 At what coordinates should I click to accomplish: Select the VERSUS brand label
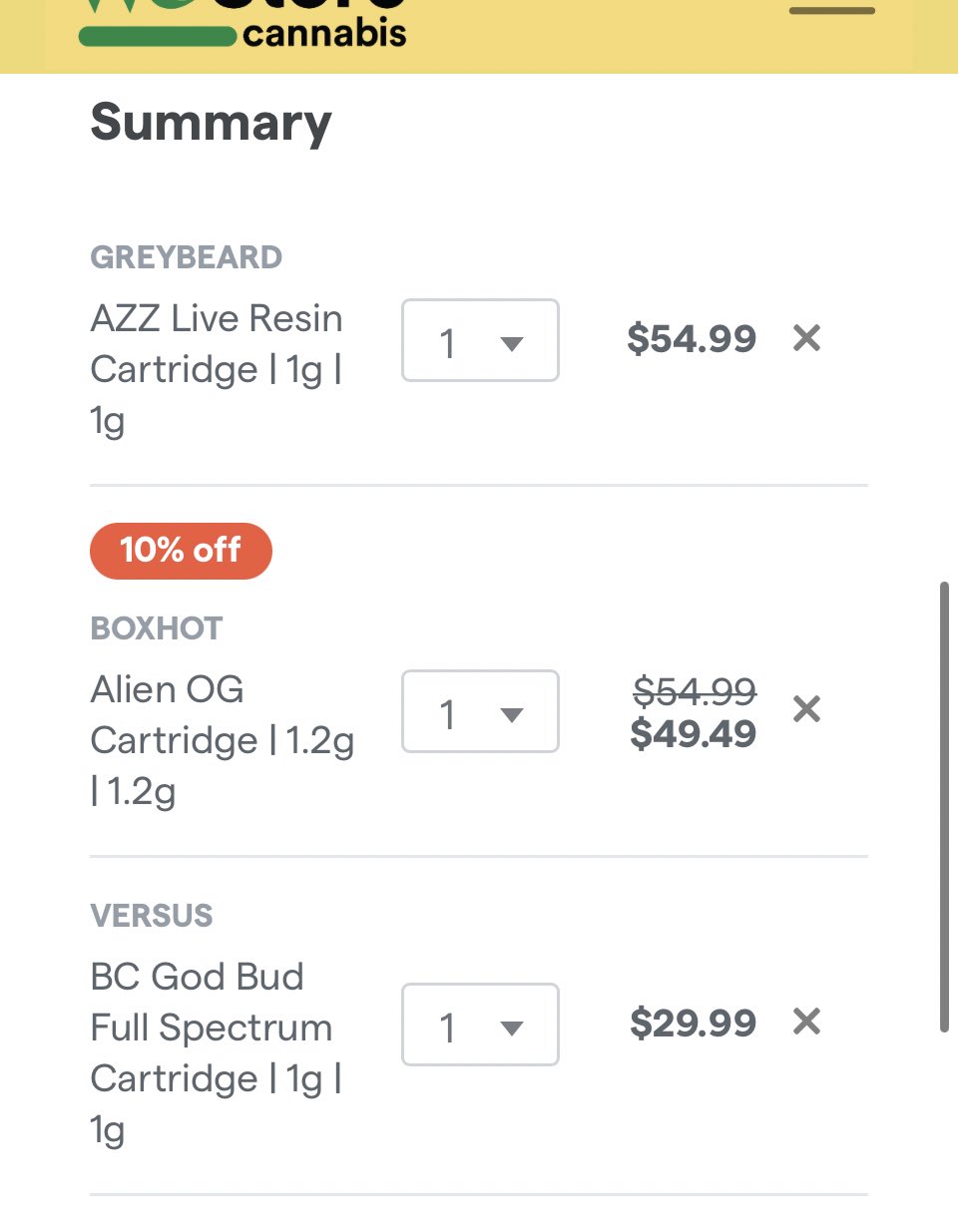pyautogui.click(x=152, y=916)
